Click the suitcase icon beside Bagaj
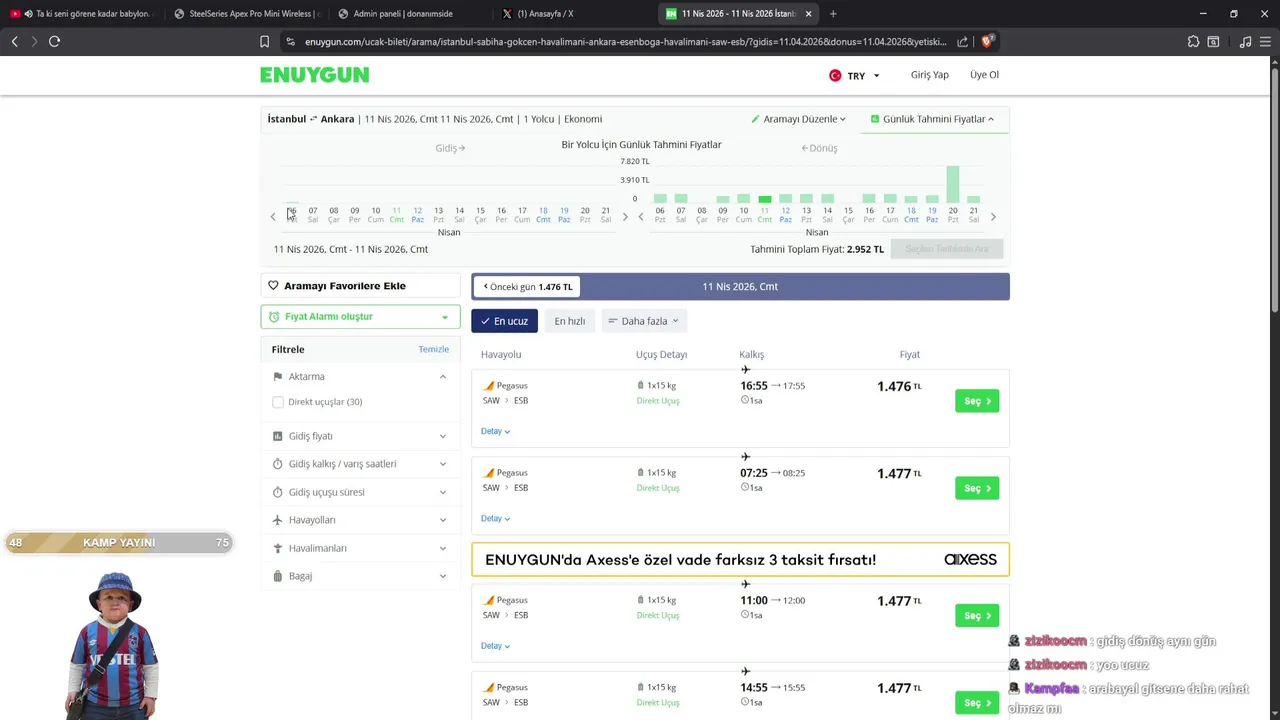 278,576
